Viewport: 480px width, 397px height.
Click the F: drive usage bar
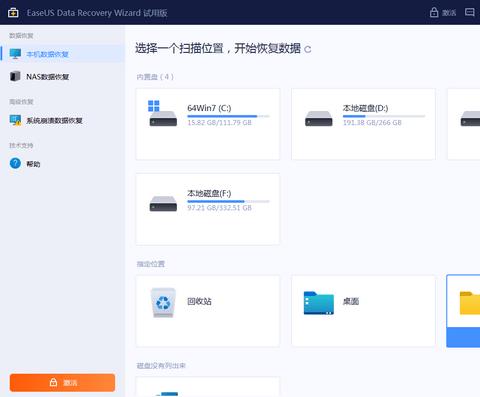point(228,202)
